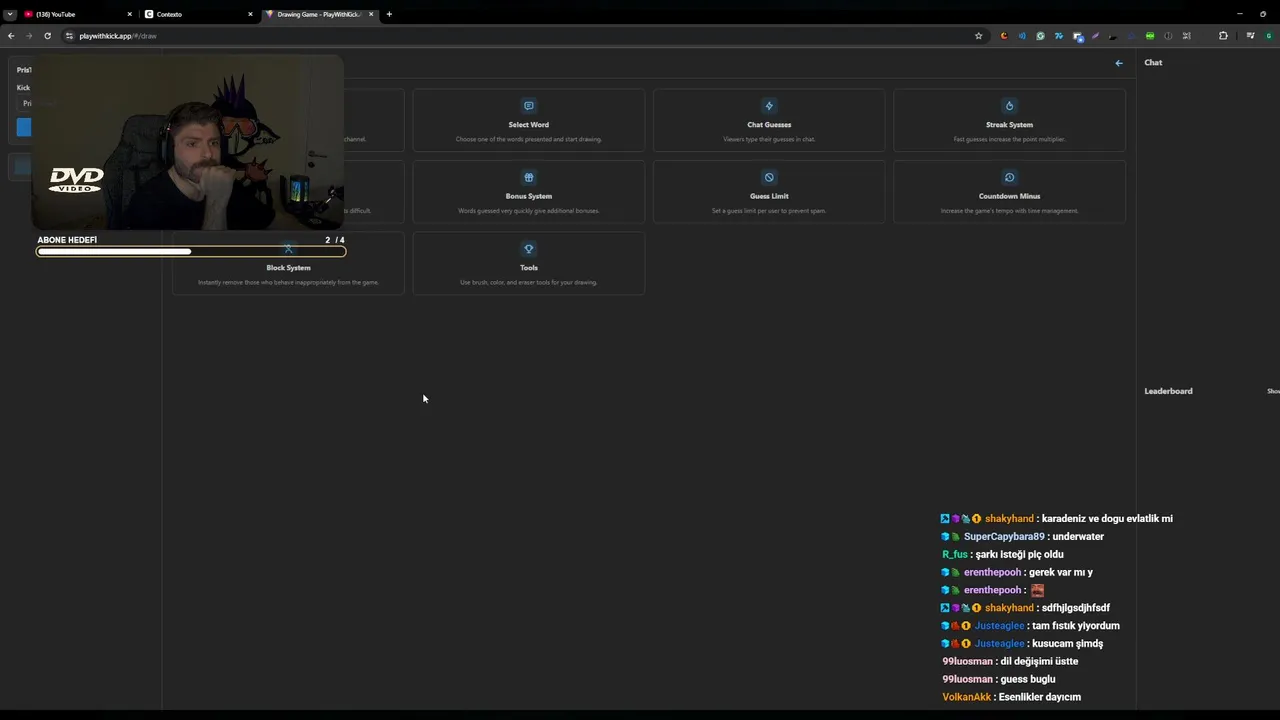Click the Select Word speech bubble icon
The image size is (1280, 720).
[x=529, y=106]
